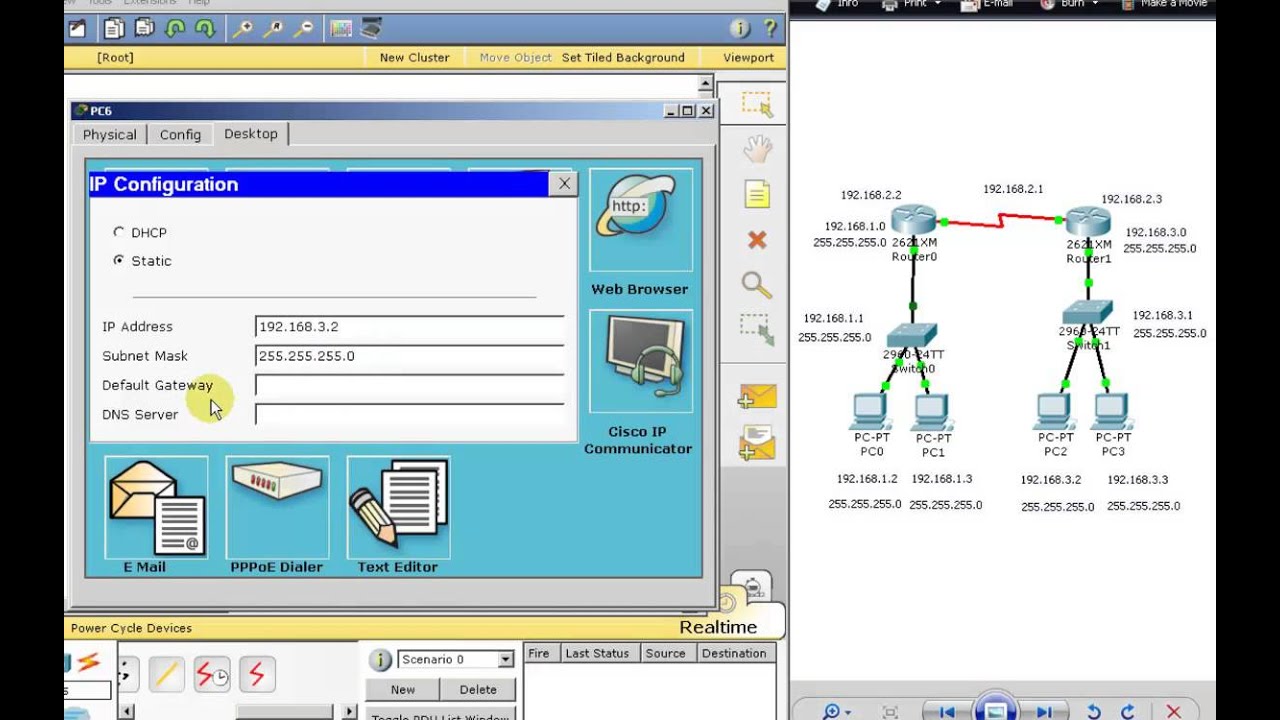1280x720 pixels.
Task: Click the Burn button in photo viewer
Action: tap(1068, 4)
